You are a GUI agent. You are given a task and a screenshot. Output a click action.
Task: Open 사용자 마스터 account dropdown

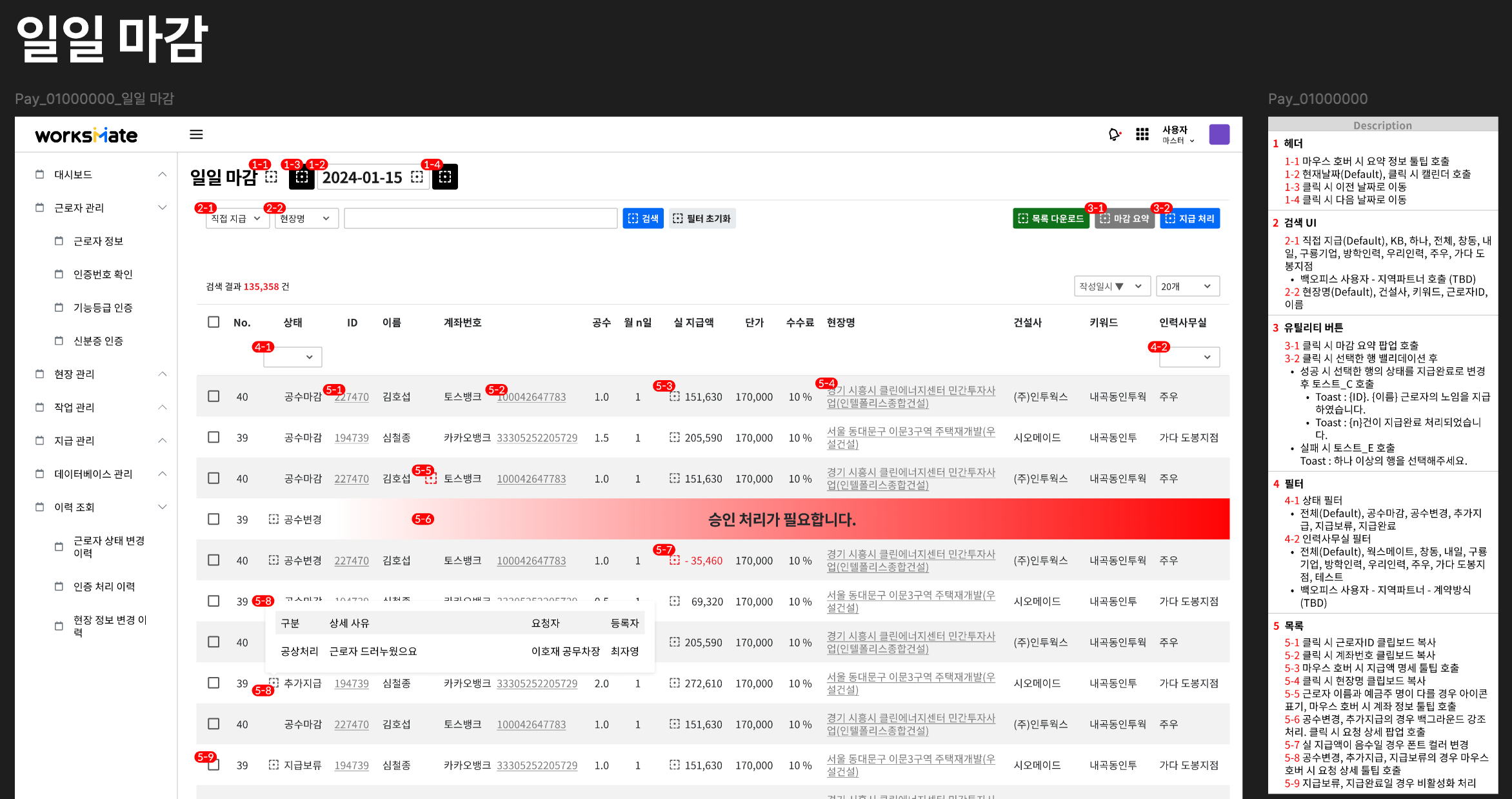pyautogui.click(x=1178, y=134)
